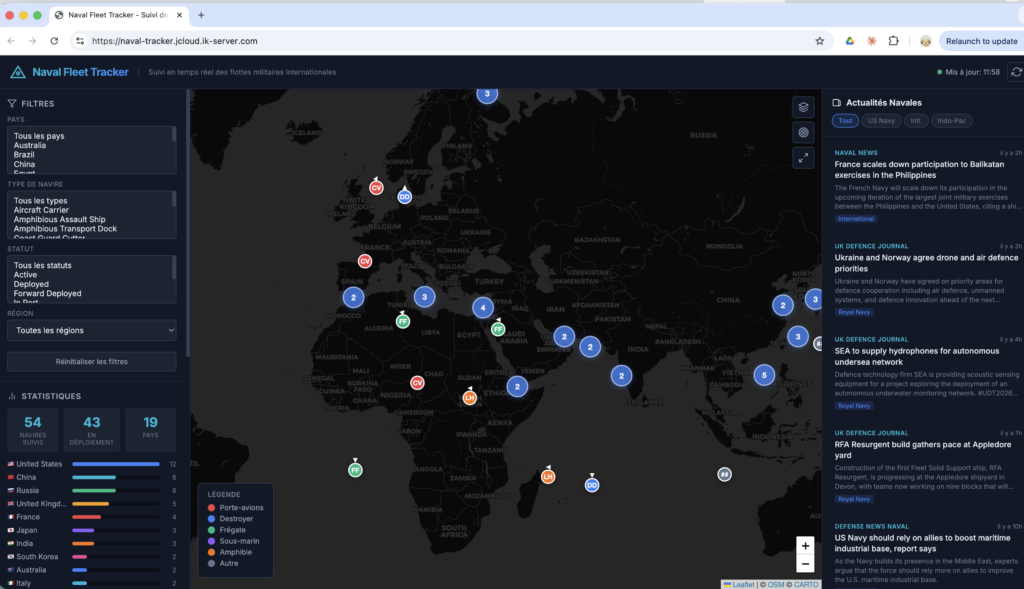This screenshot has height=589, width=1024.
Task: Open the Toutes les régions dropdown
Action: [x=91, y=330]
